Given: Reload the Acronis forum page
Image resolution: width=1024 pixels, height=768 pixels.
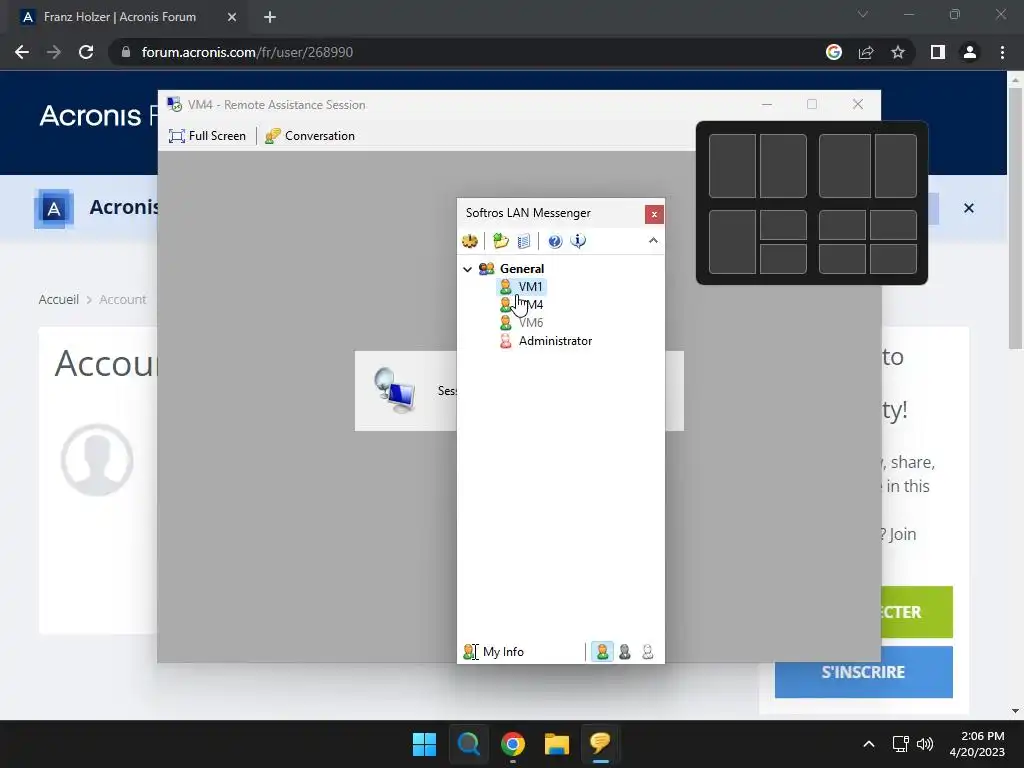Looking at the screenshot, I should tap(86, 52).
